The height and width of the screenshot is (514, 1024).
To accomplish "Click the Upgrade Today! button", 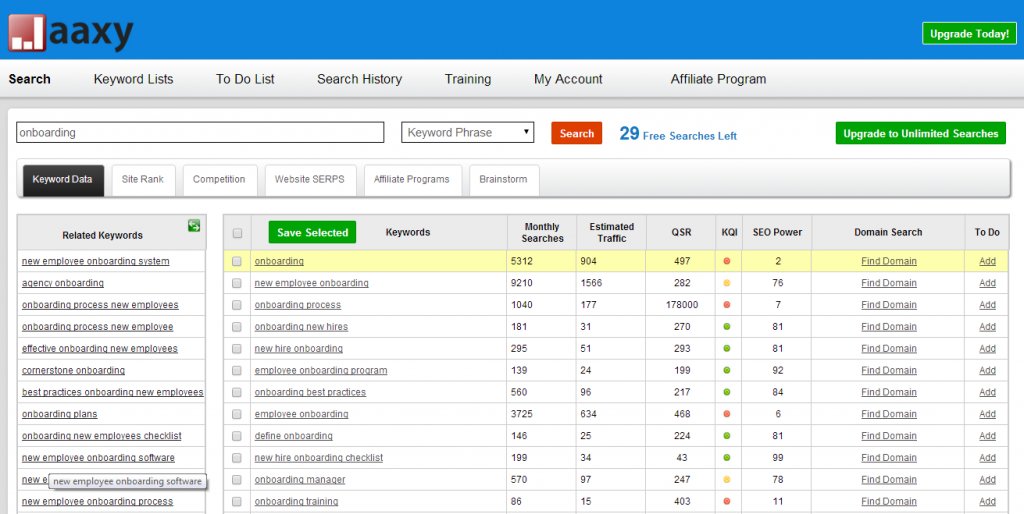I will [x=969, y=34].
